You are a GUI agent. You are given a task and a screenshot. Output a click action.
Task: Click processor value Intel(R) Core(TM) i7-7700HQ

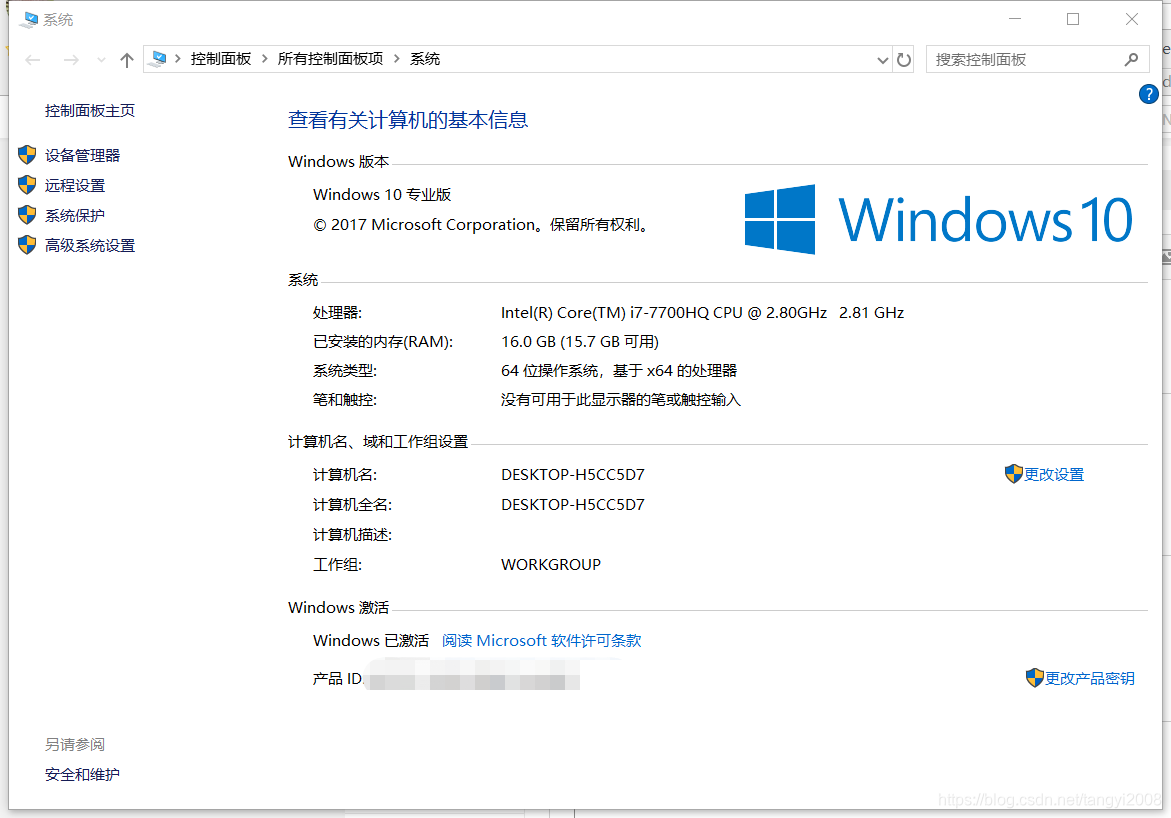(x=702, y=312)
